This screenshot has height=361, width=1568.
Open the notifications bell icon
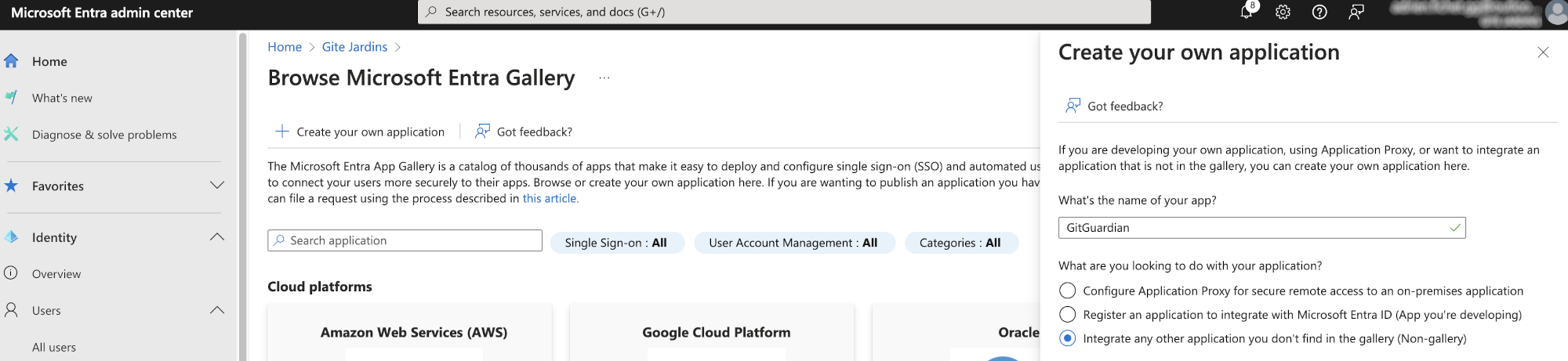[1246, 12]
